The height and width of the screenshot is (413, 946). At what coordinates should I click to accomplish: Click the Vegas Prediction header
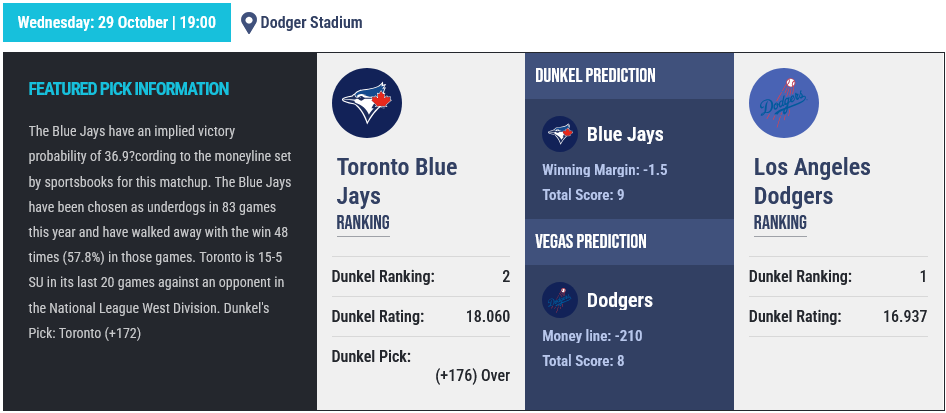point(590,242)
